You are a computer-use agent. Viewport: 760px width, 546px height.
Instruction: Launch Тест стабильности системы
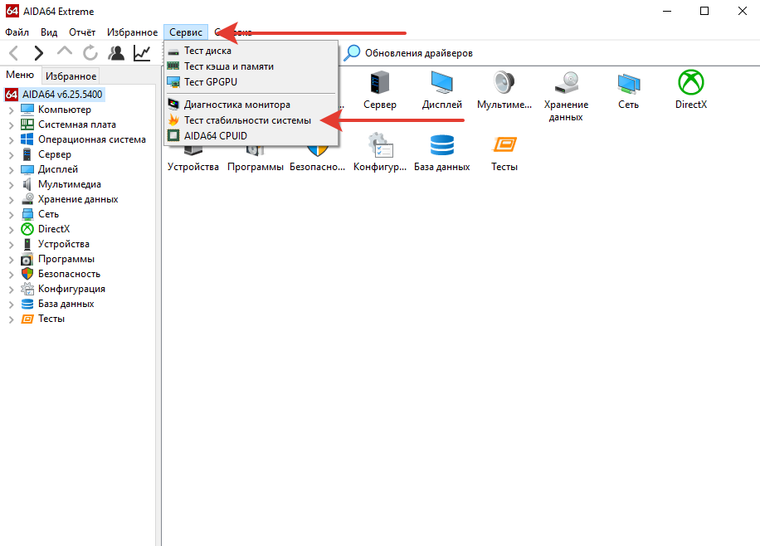[x=251, y=120]
